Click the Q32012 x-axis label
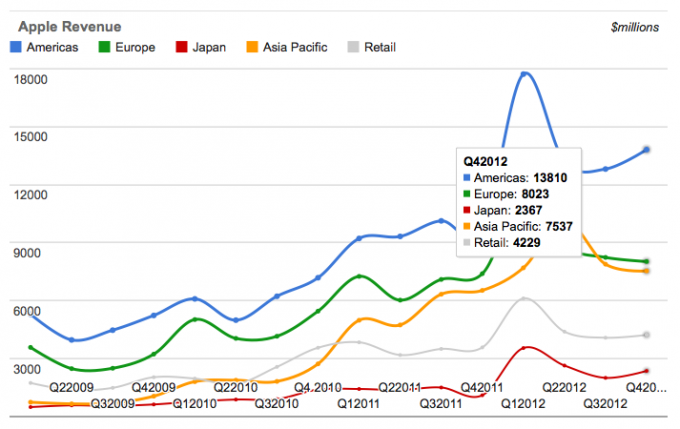The height and width of the screenshot is (429, 680). pos(605,404)
